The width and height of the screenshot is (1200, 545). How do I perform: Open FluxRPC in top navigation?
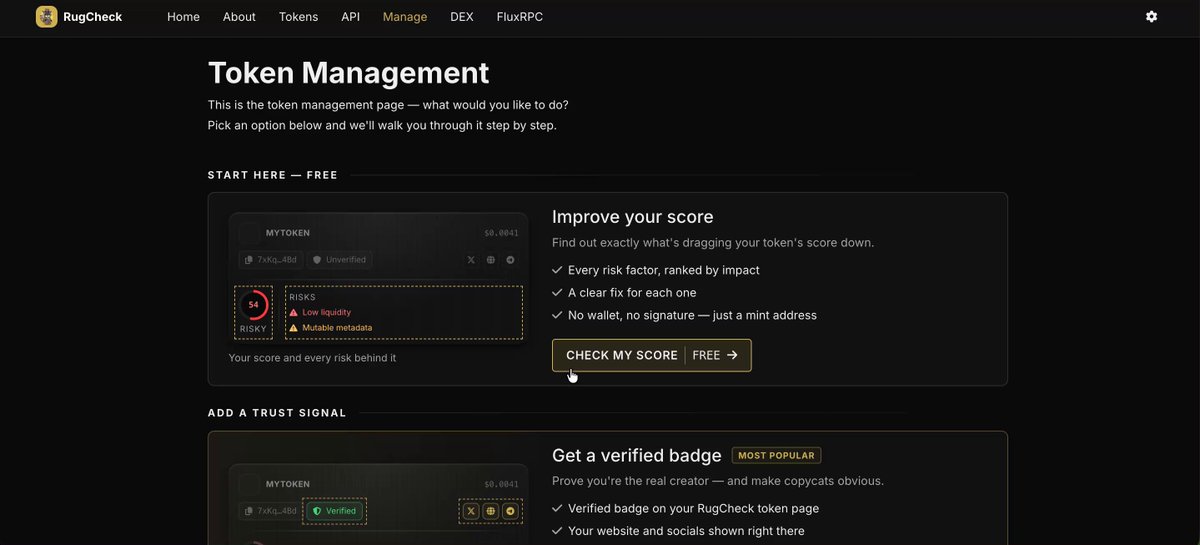pos(520,17)
